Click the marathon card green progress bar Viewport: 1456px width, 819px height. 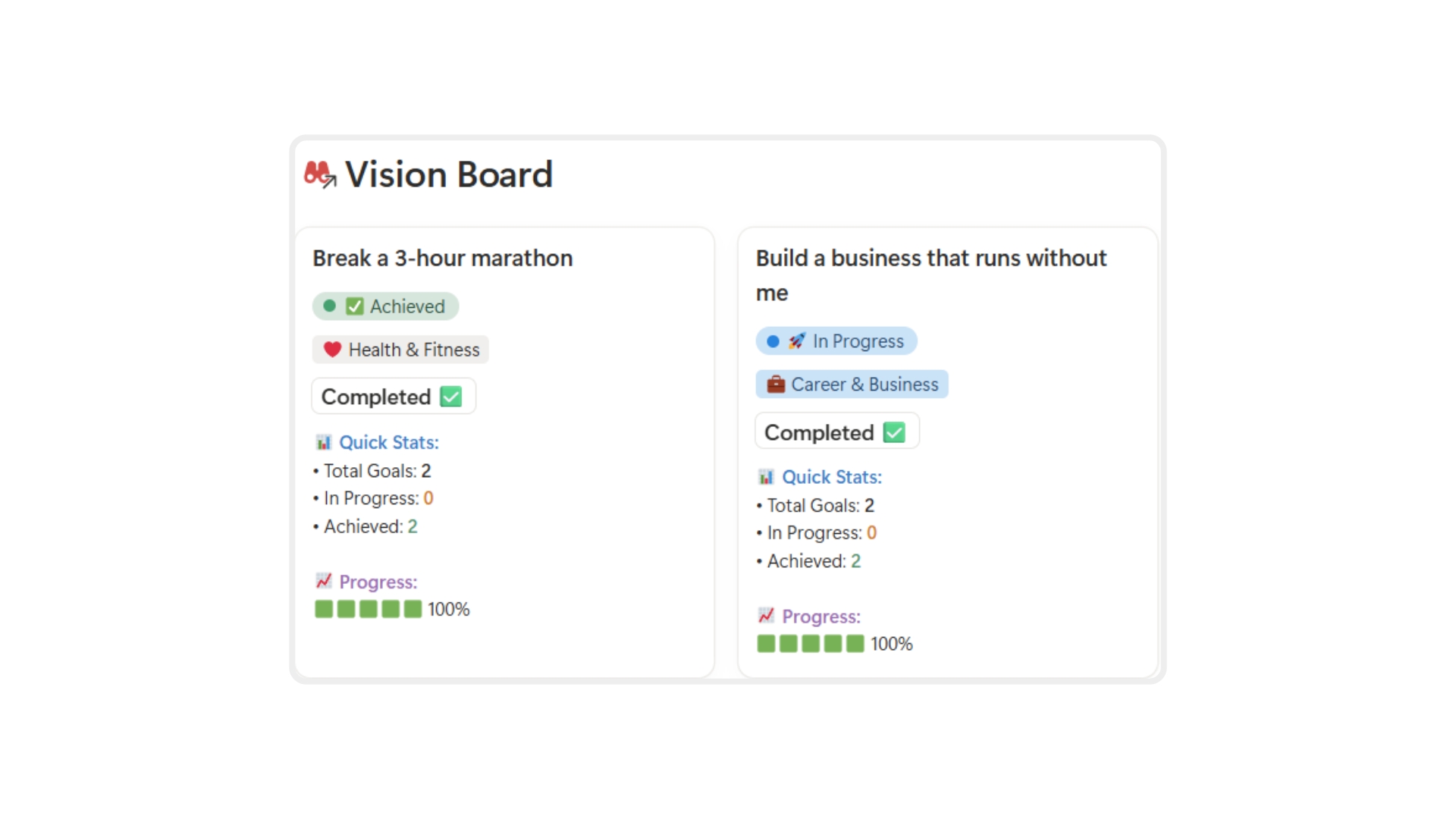[x=369, y=609]
